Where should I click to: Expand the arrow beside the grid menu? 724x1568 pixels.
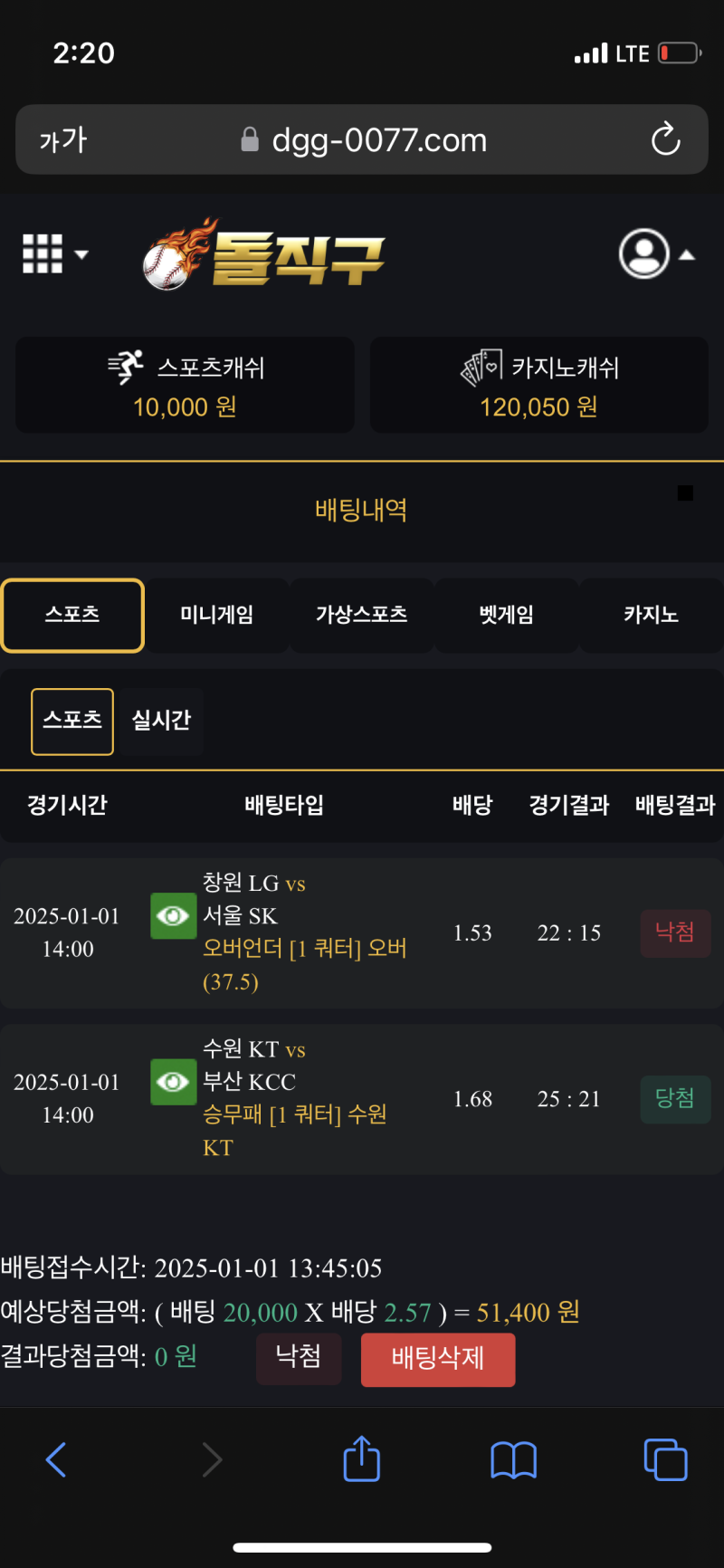pyautogui.click(x=81, y=254)
